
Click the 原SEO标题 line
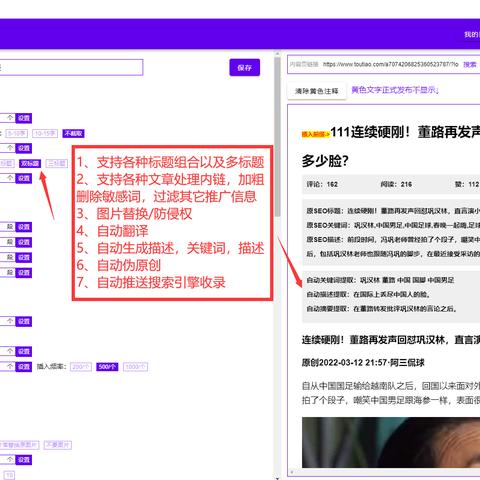[393, 211]
